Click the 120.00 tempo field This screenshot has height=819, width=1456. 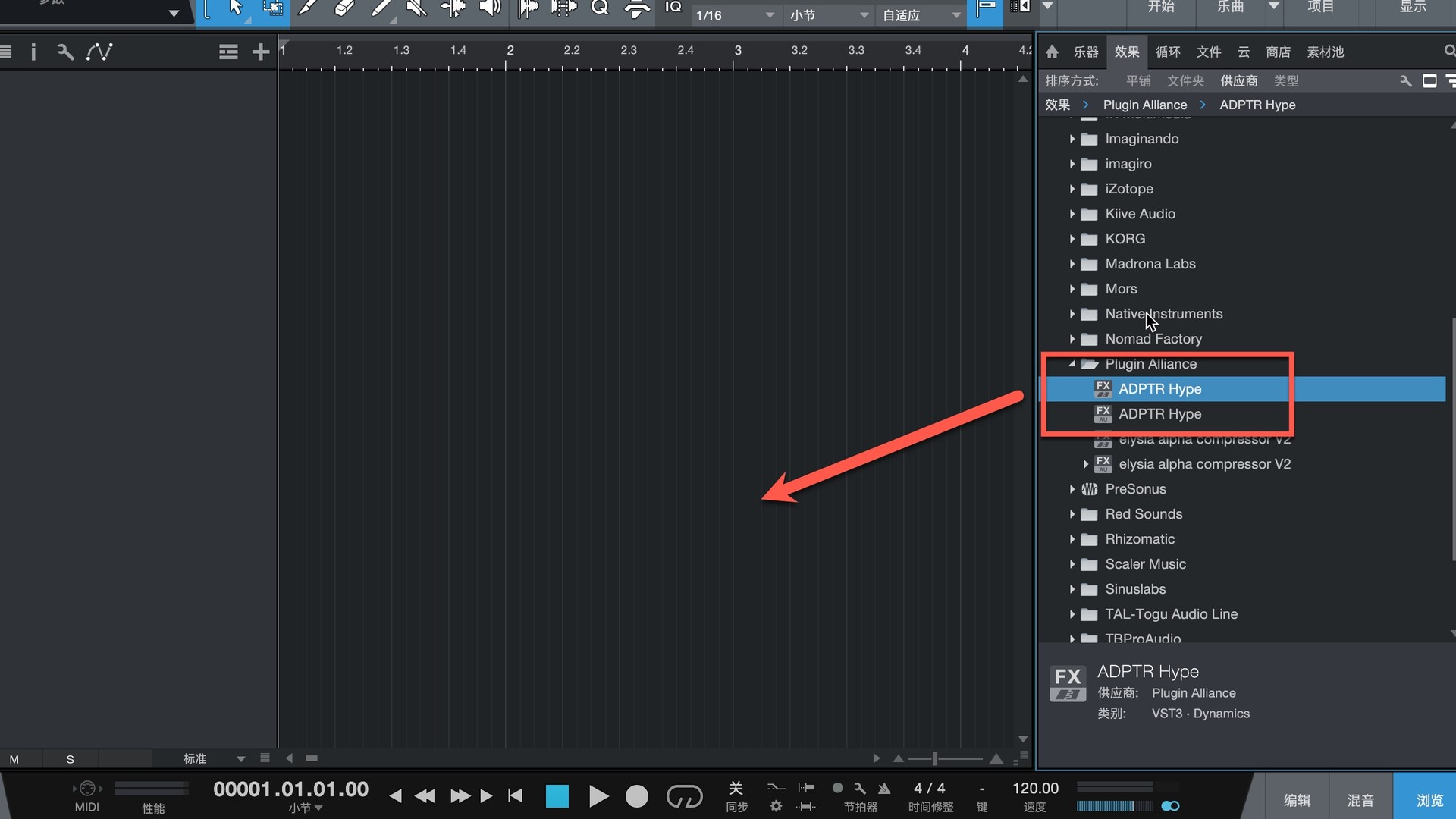coord(1035,789)
